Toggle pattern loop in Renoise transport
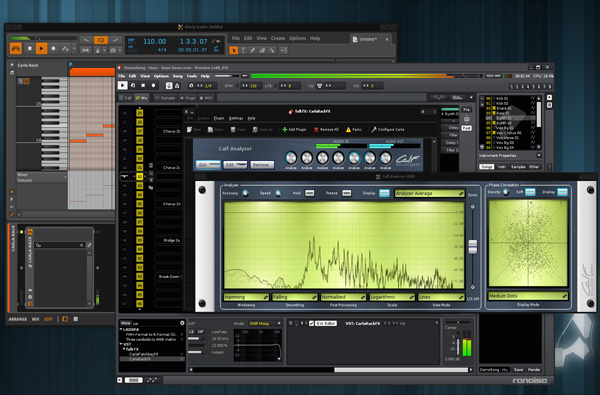 tap(133, 85)
